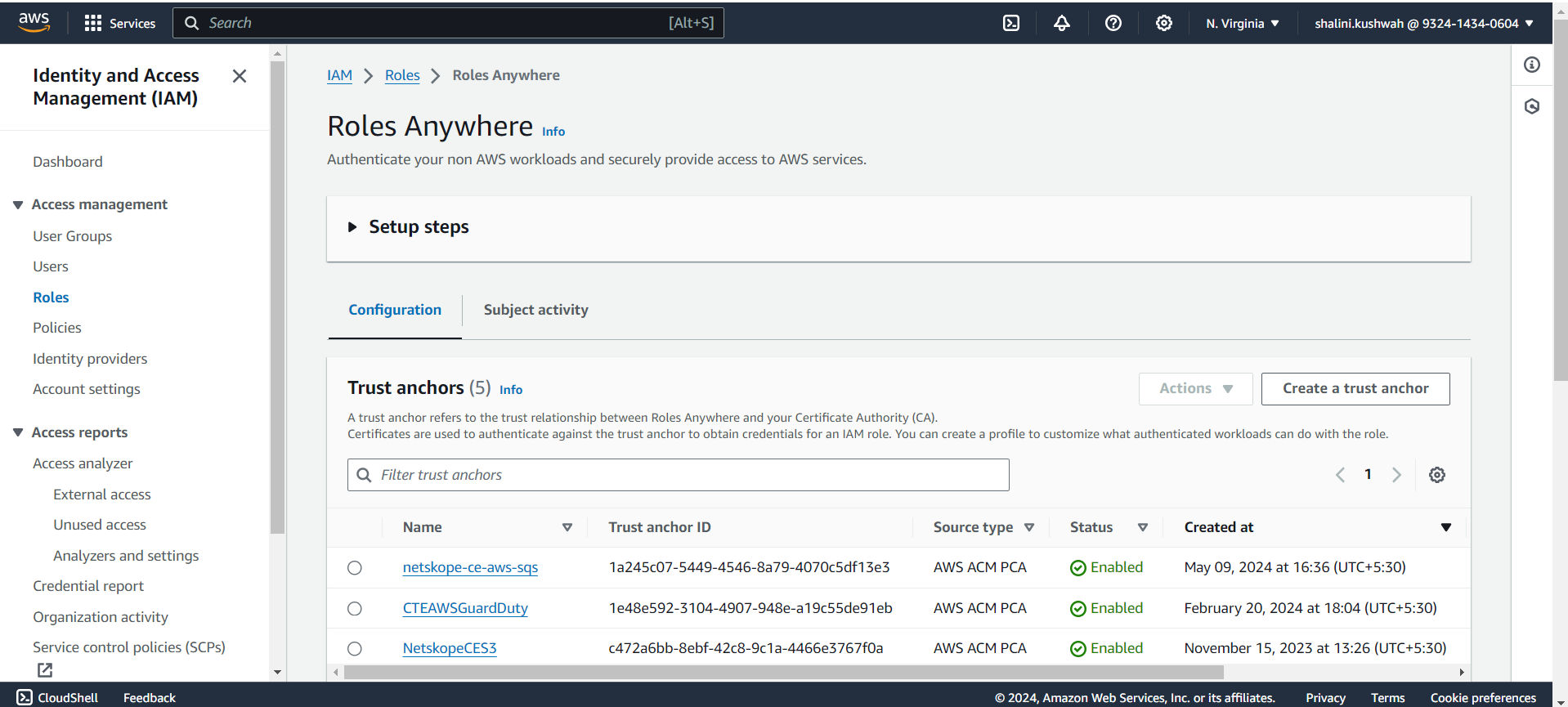Open the CTEAWSGuardDuty trust anchor link

[465, 608]
